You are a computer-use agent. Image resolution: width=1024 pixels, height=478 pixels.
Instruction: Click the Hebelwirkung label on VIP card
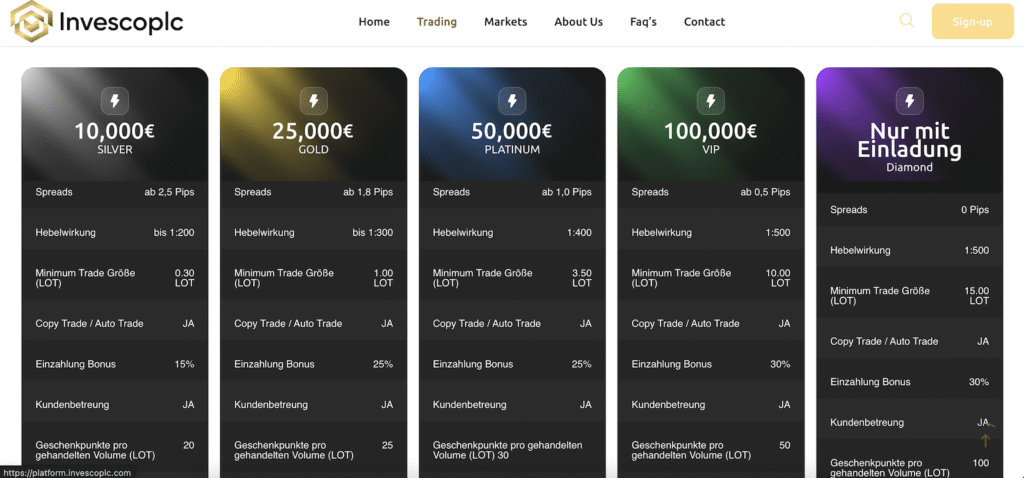[662, 232]
